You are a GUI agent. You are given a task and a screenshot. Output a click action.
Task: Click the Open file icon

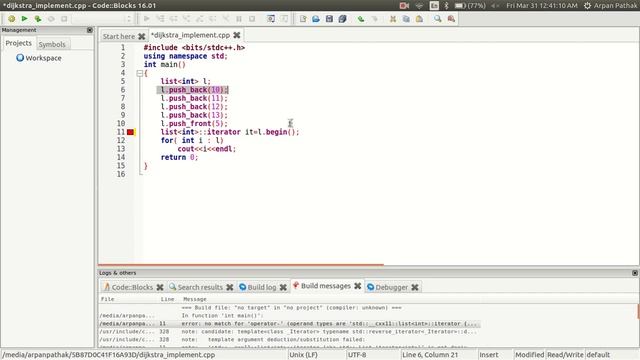coord(316,19)
